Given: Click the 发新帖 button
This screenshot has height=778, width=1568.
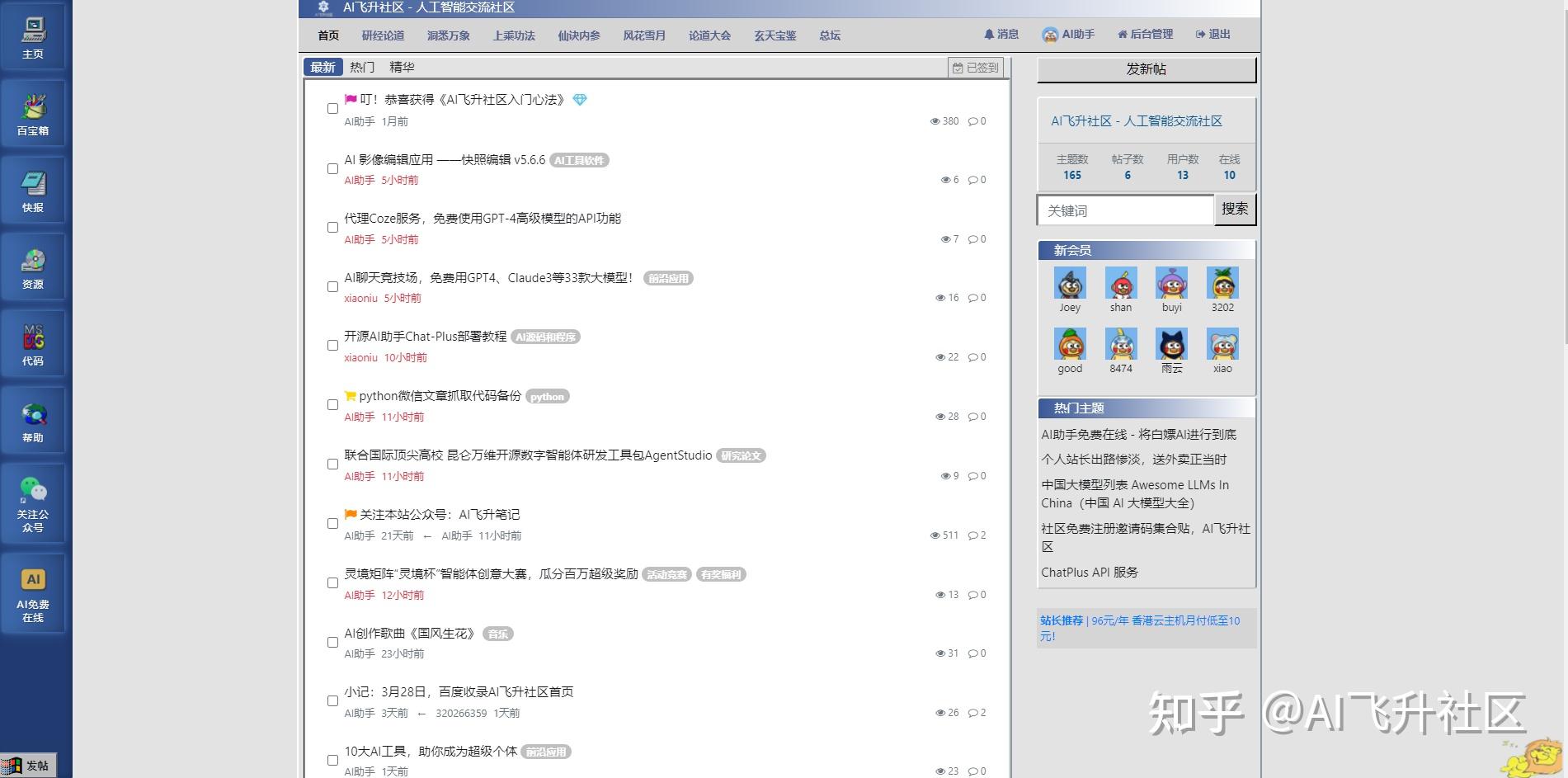Looking at the screenshot, I should click(x=1146, y=70).
